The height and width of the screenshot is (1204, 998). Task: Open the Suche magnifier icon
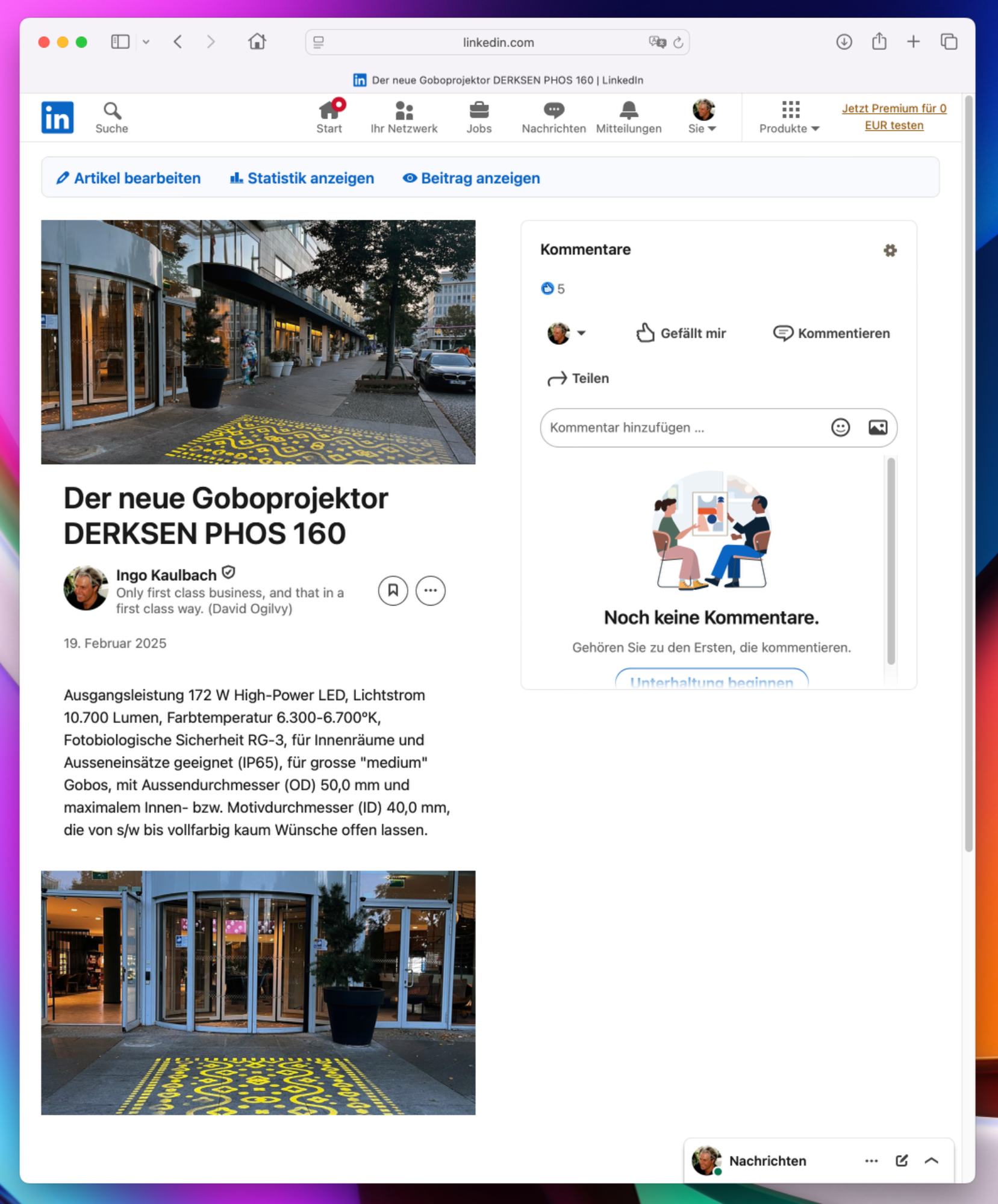tap(112, 111)
